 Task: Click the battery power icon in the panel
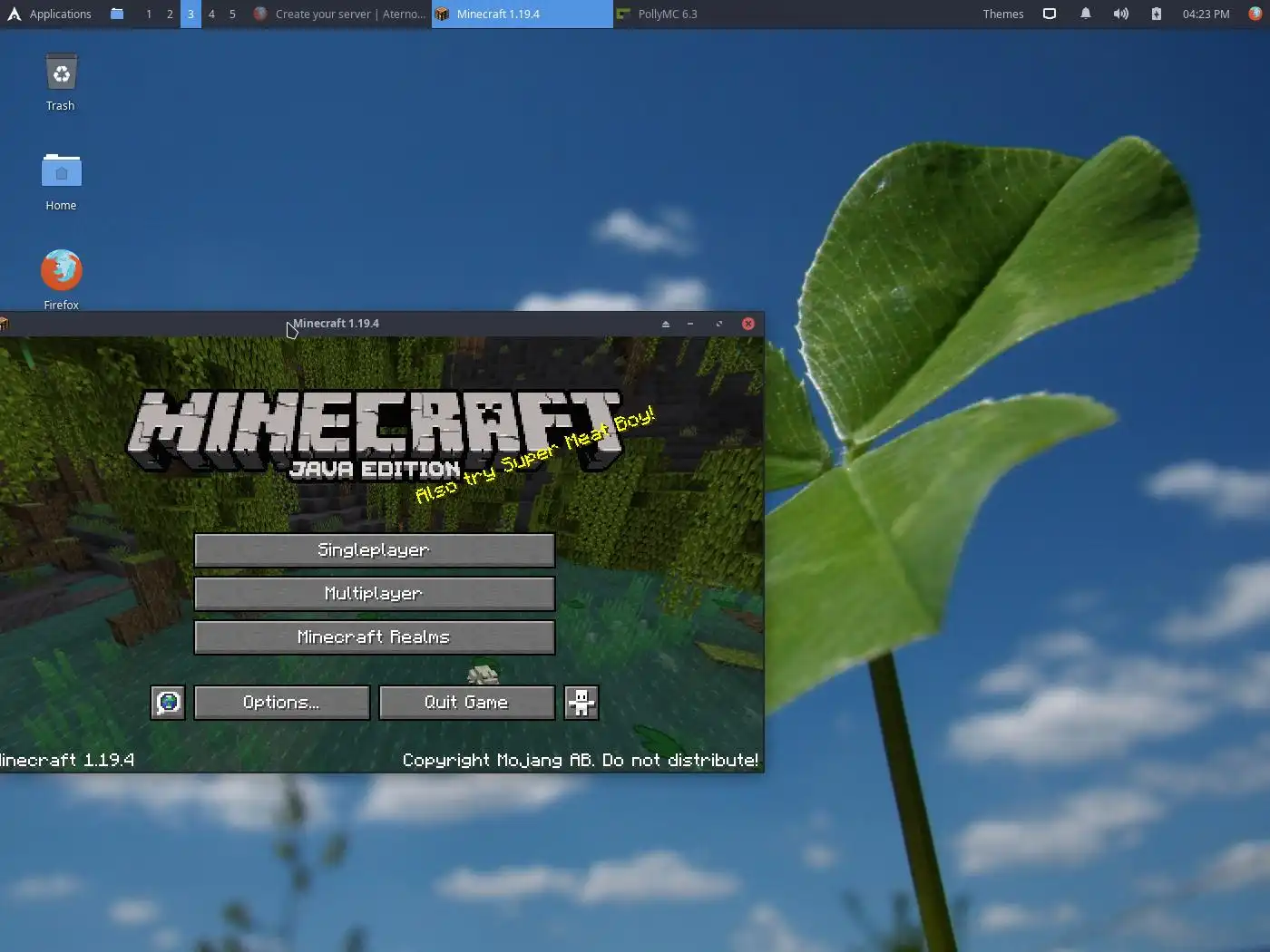click(x=1157, y=14)
